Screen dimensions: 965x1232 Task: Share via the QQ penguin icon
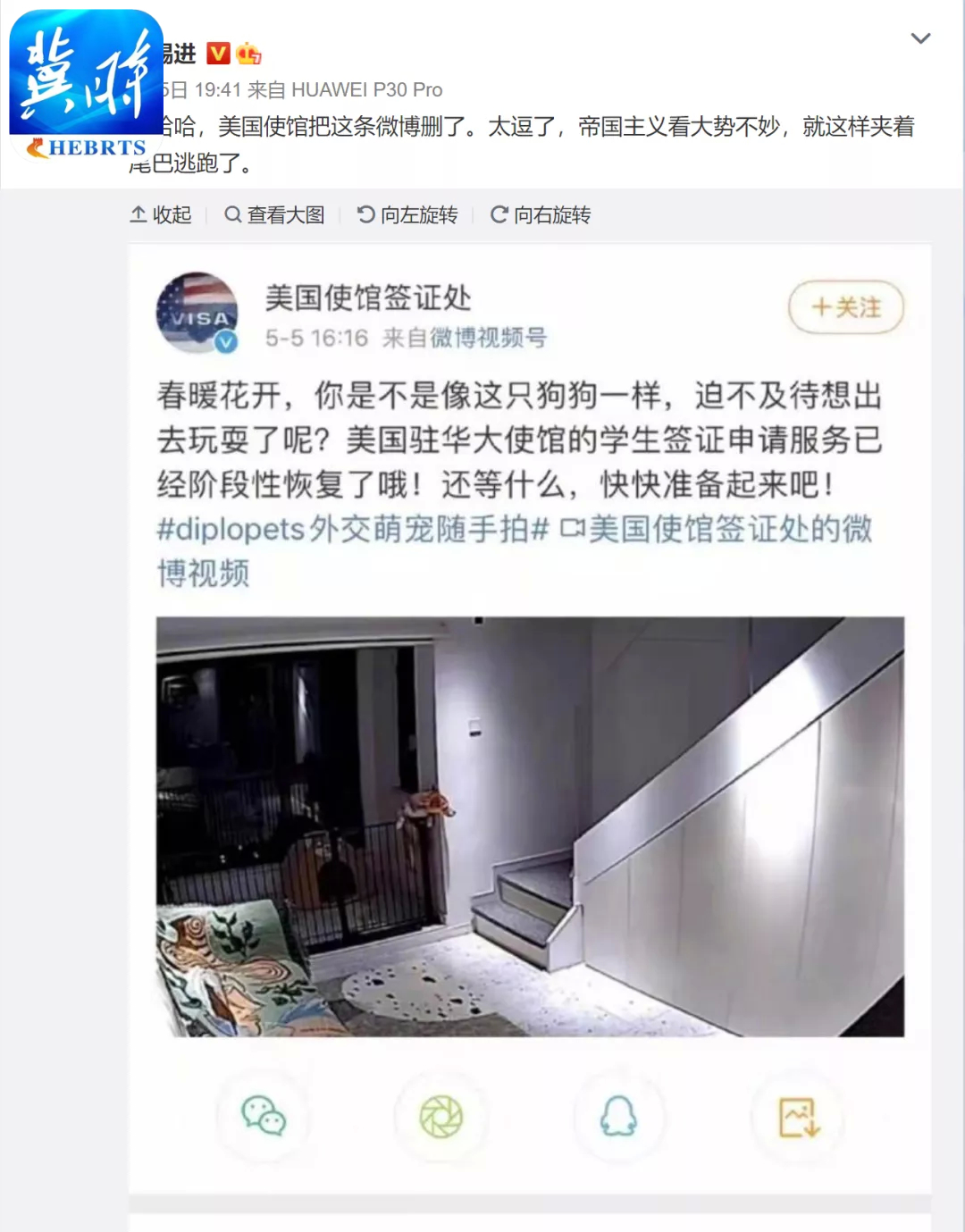click(x=618, y=1117)
